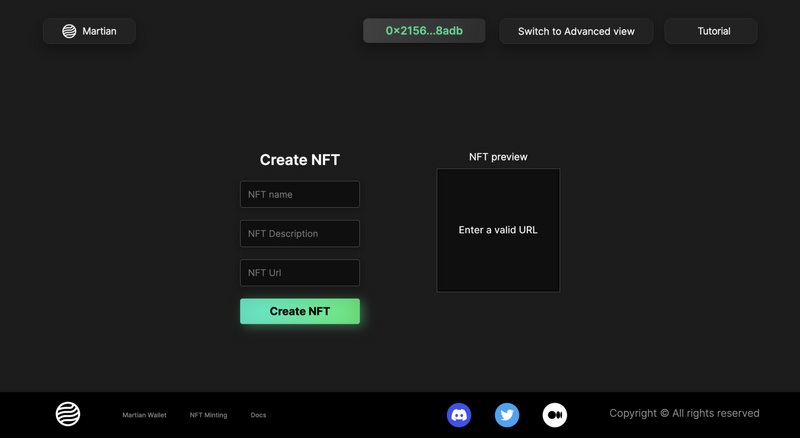Switch to Advanced view

pos(576,31)
